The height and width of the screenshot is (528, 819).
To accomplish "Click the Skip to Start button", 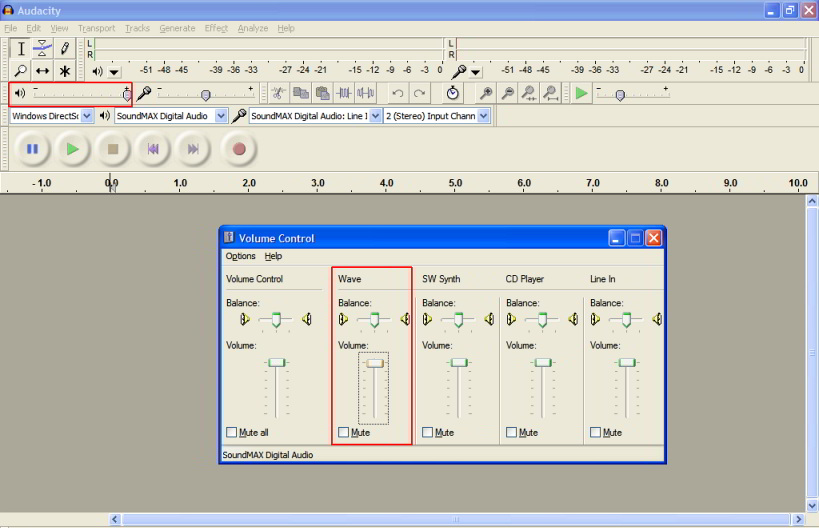I will [x=153, y=149].
